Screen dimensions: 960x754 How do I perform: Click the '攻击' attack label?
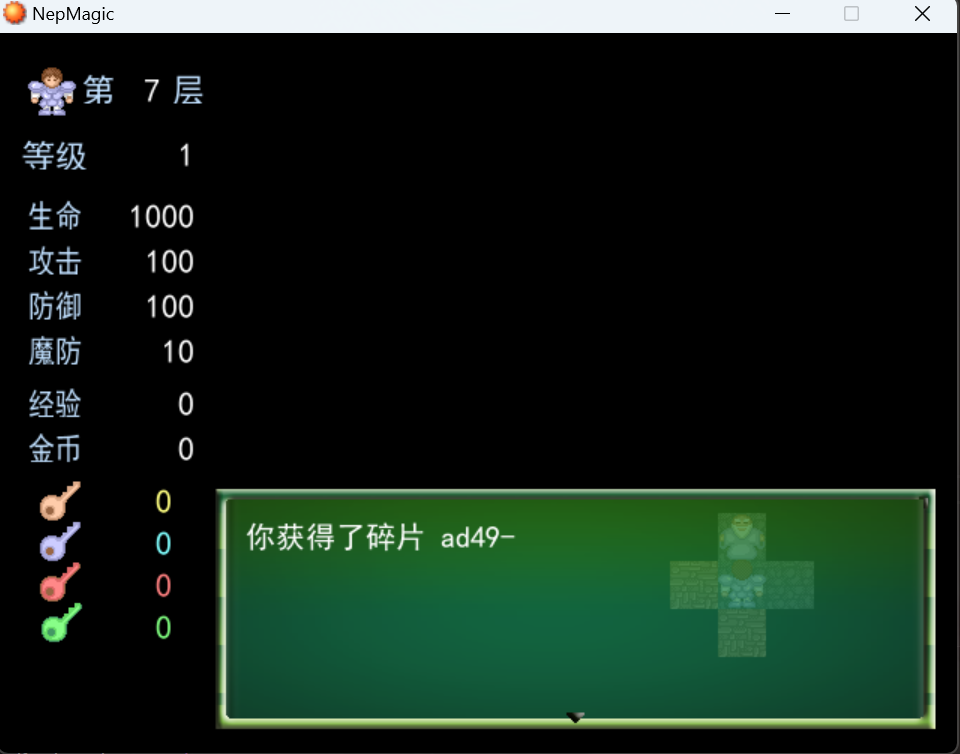[55, 261]
